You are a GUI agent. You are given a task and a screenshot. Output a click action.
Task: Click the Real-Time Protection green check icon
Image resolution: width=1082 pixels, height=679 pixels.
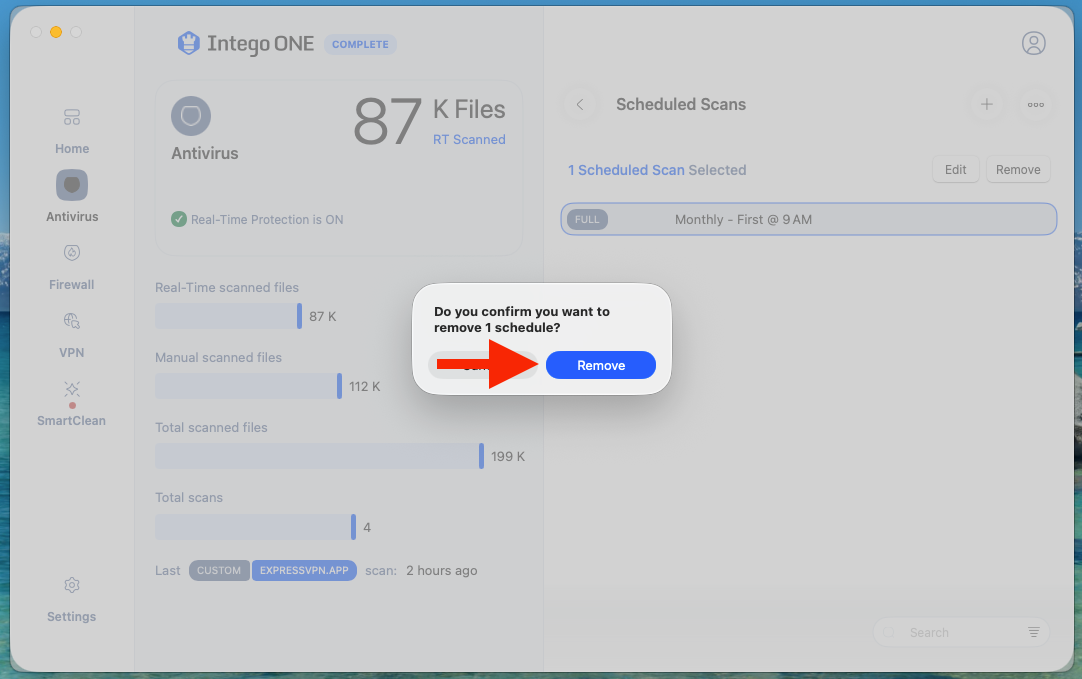point(179,219)
